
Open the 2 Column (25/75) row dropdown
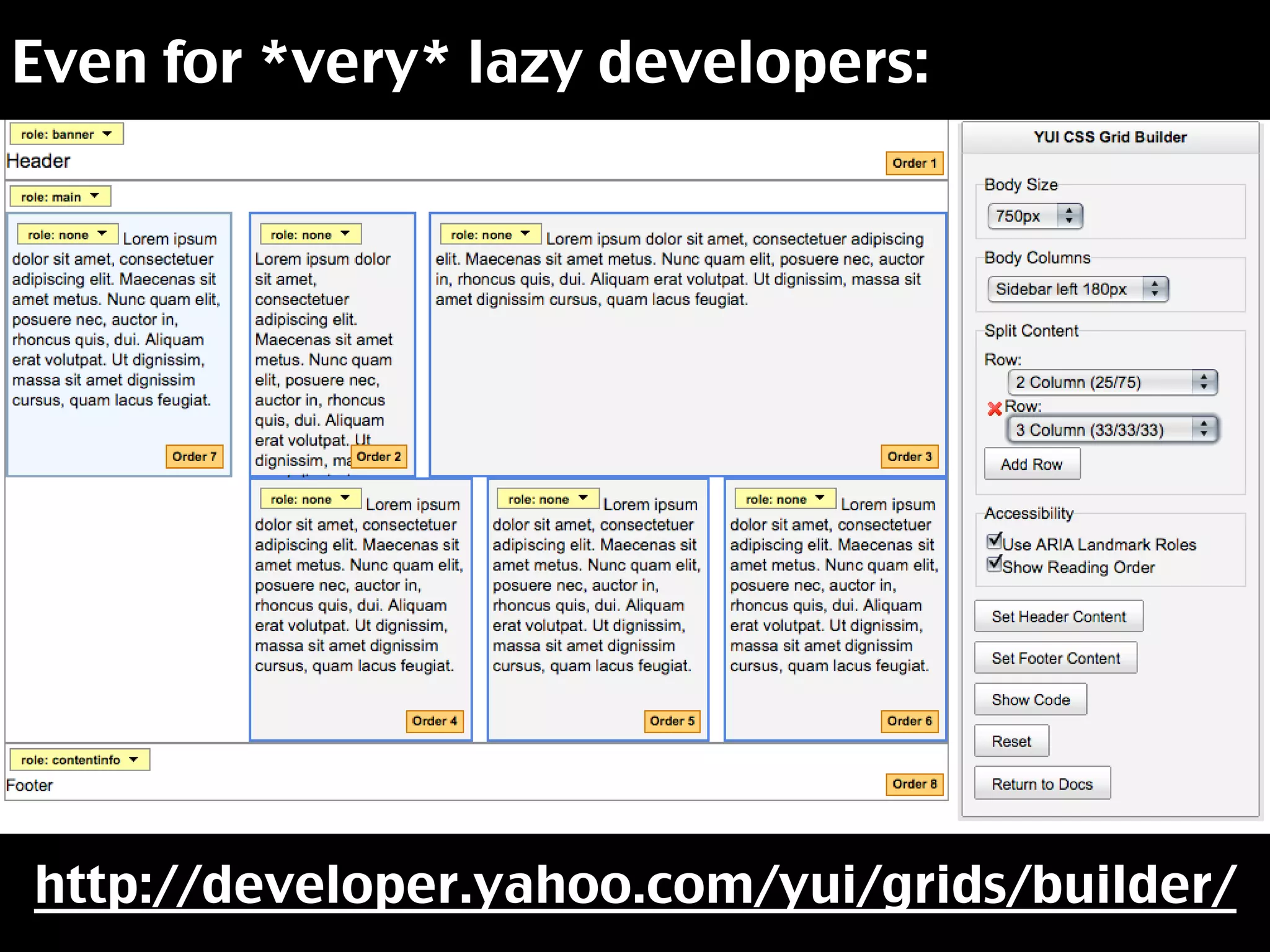coord(1112,382)
